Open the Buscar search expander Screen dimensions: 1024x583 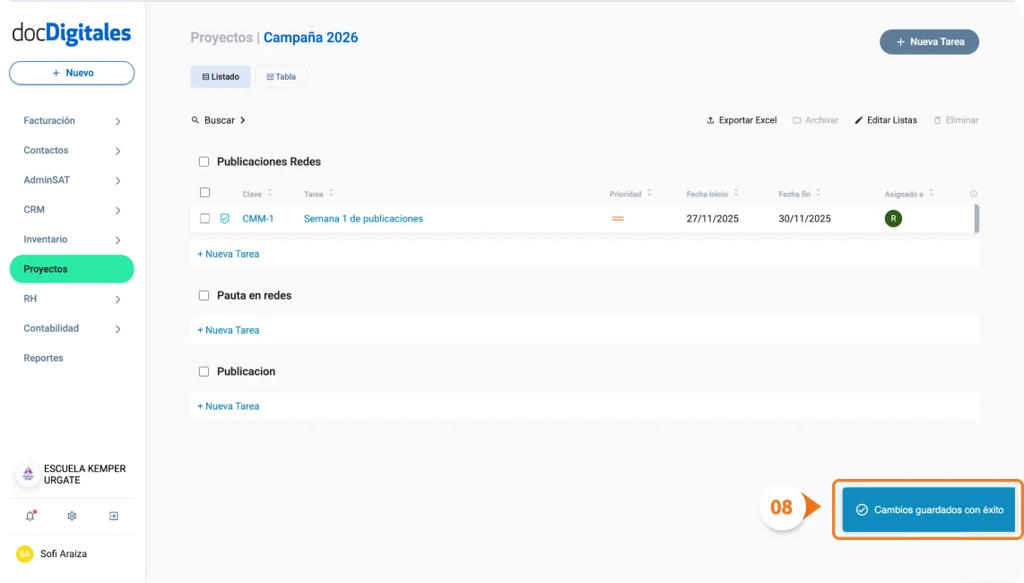tap(218, 120)
